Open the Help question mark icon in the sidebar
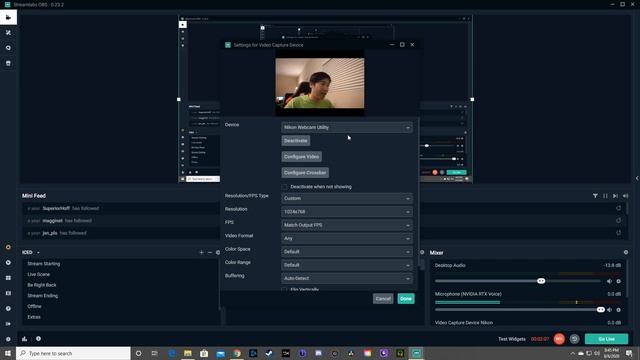This screenshot has height=360, width=640. [8, 309]
